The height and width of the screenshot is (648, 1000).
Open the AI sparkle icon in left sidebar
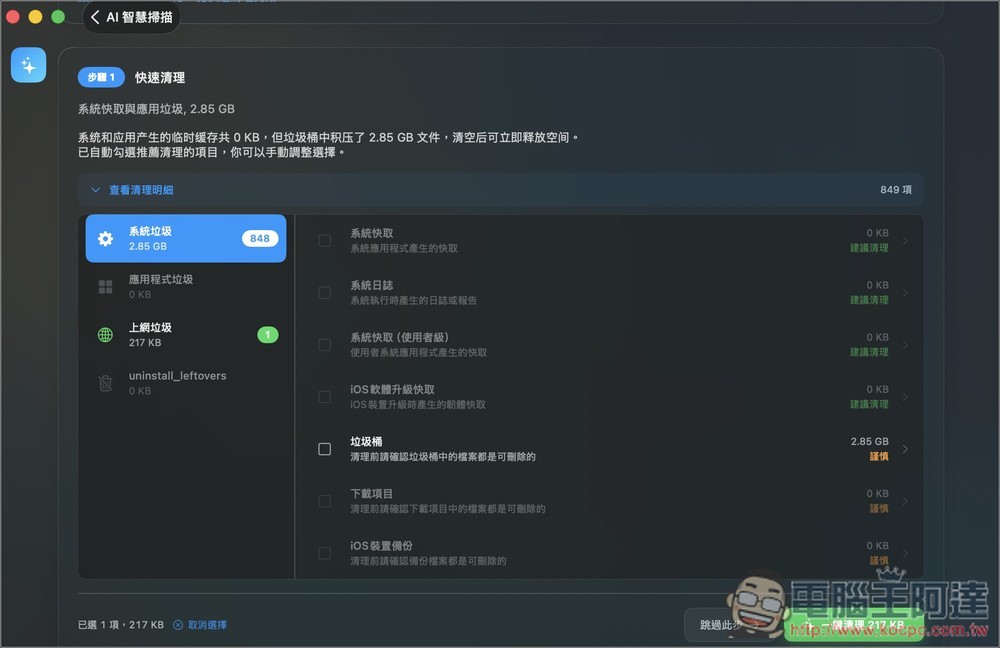click(x=29, y=64)
